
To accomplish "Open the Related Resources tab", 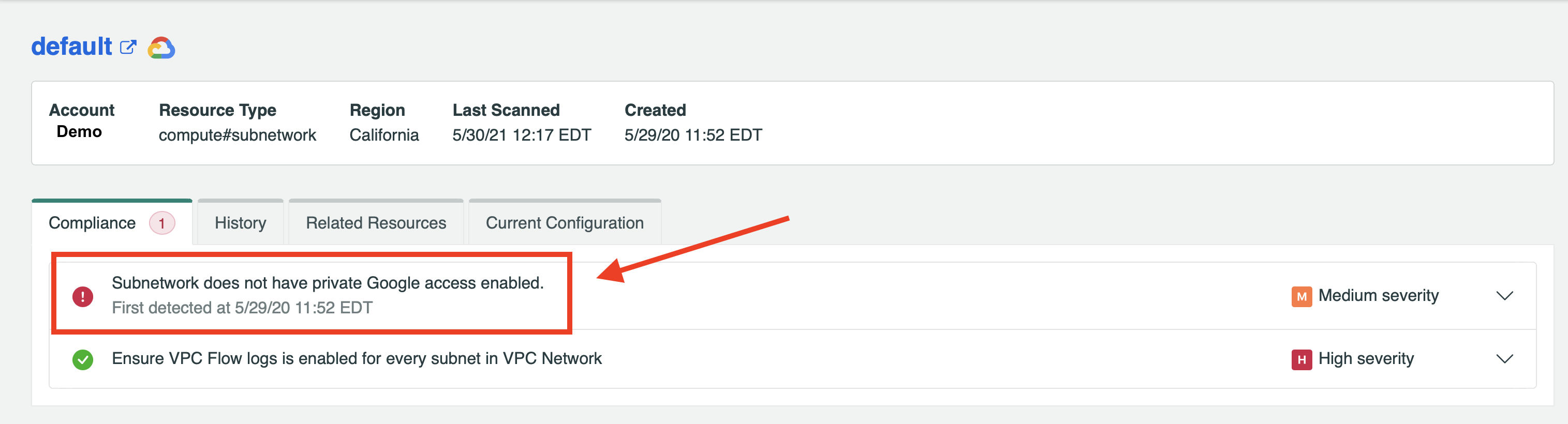I will click(x=376, y=223).
